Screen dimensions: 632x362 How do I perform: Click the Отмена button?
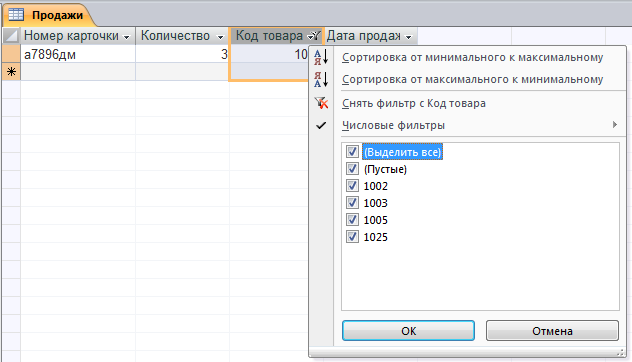pyautogui.click(x=552, y=331)
